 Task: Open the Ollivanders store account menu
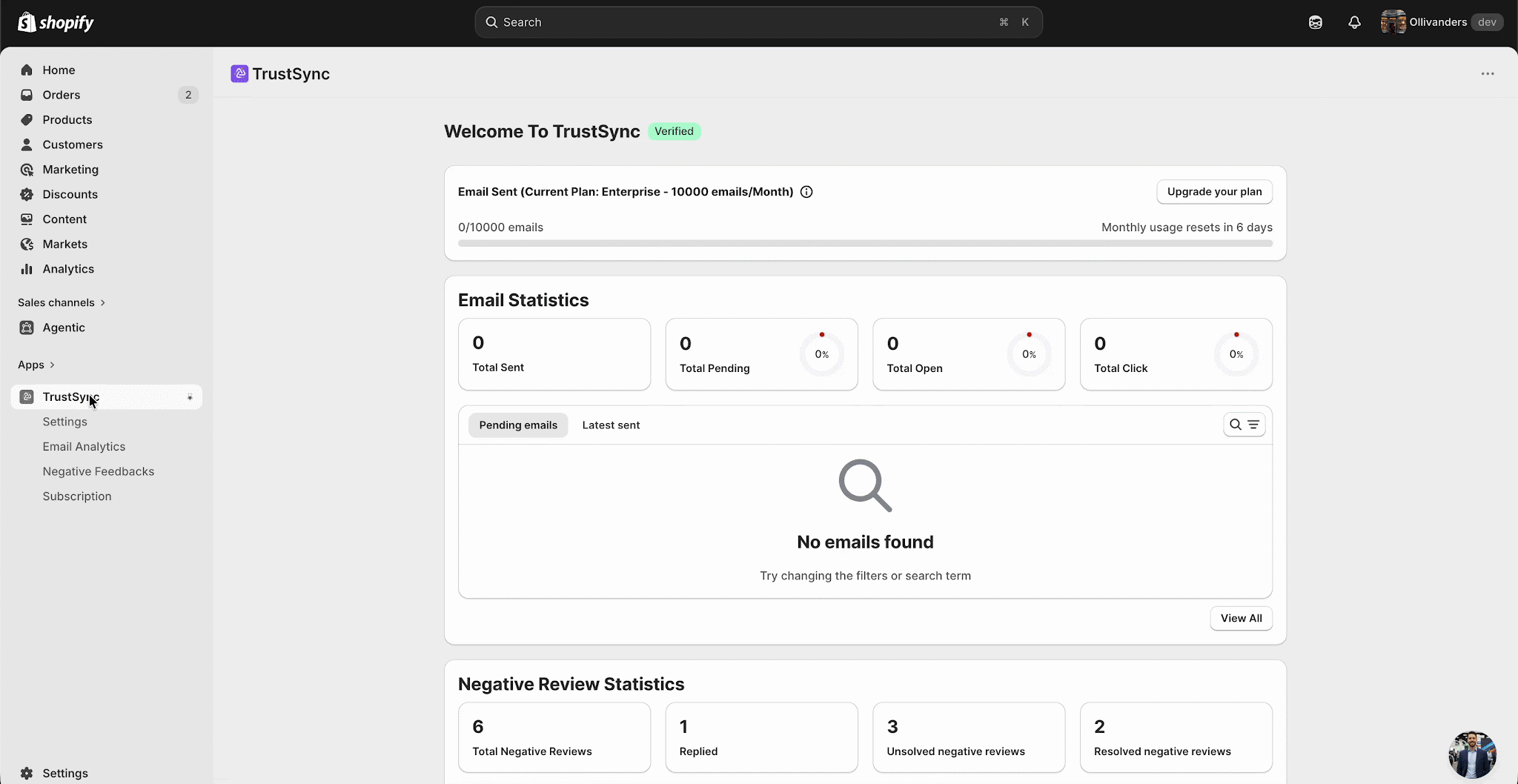coord(1442,22)
